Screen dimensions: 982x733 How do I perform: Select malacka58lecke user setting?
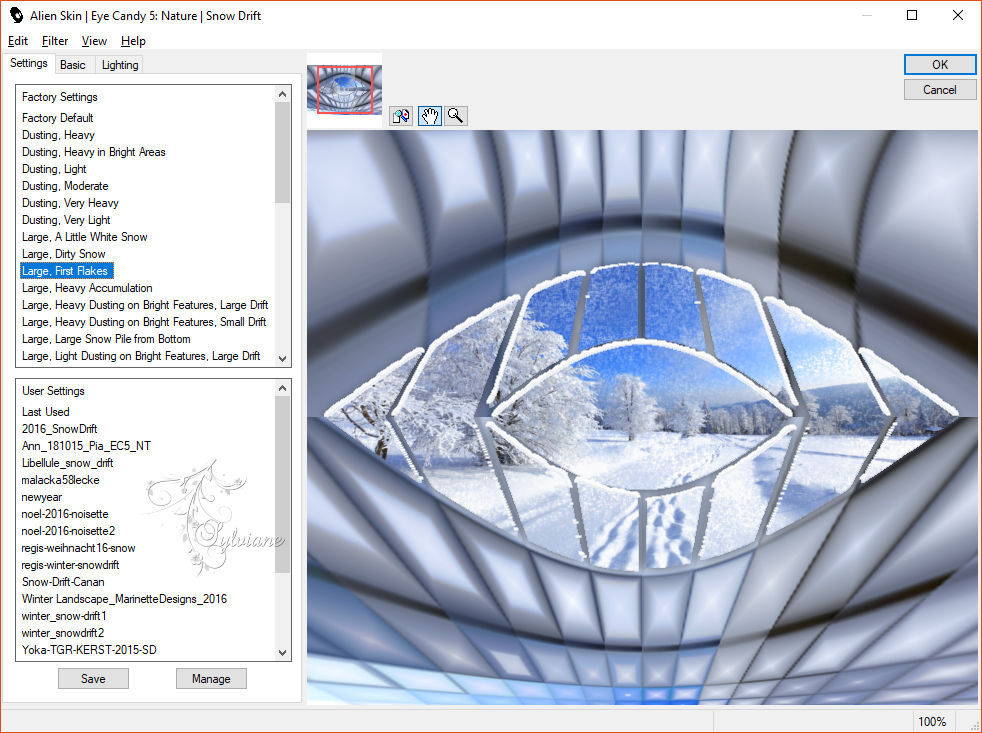click(x=60, y=480)
